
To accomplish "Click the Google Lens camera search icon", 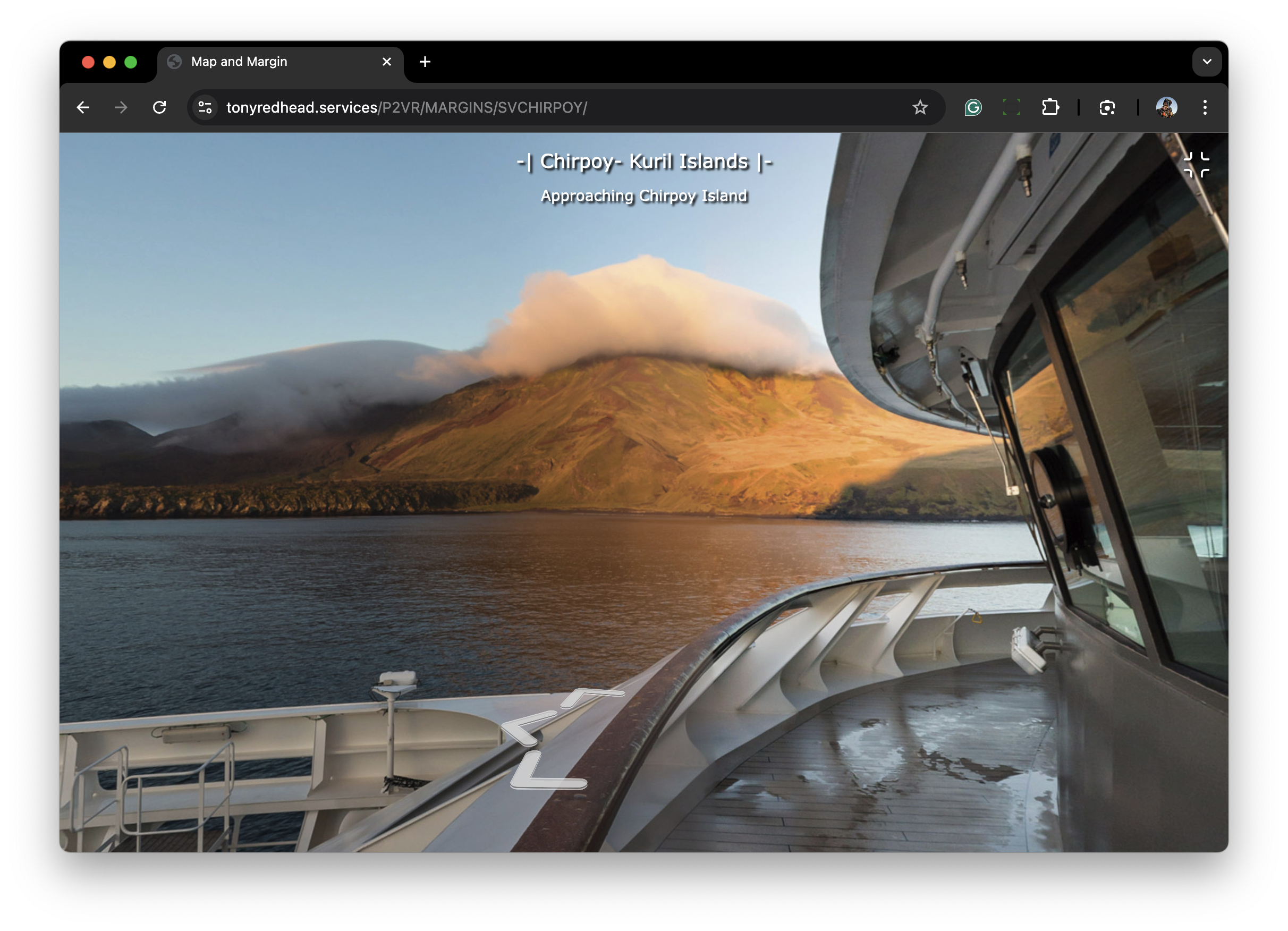I will coord(1107,107).
